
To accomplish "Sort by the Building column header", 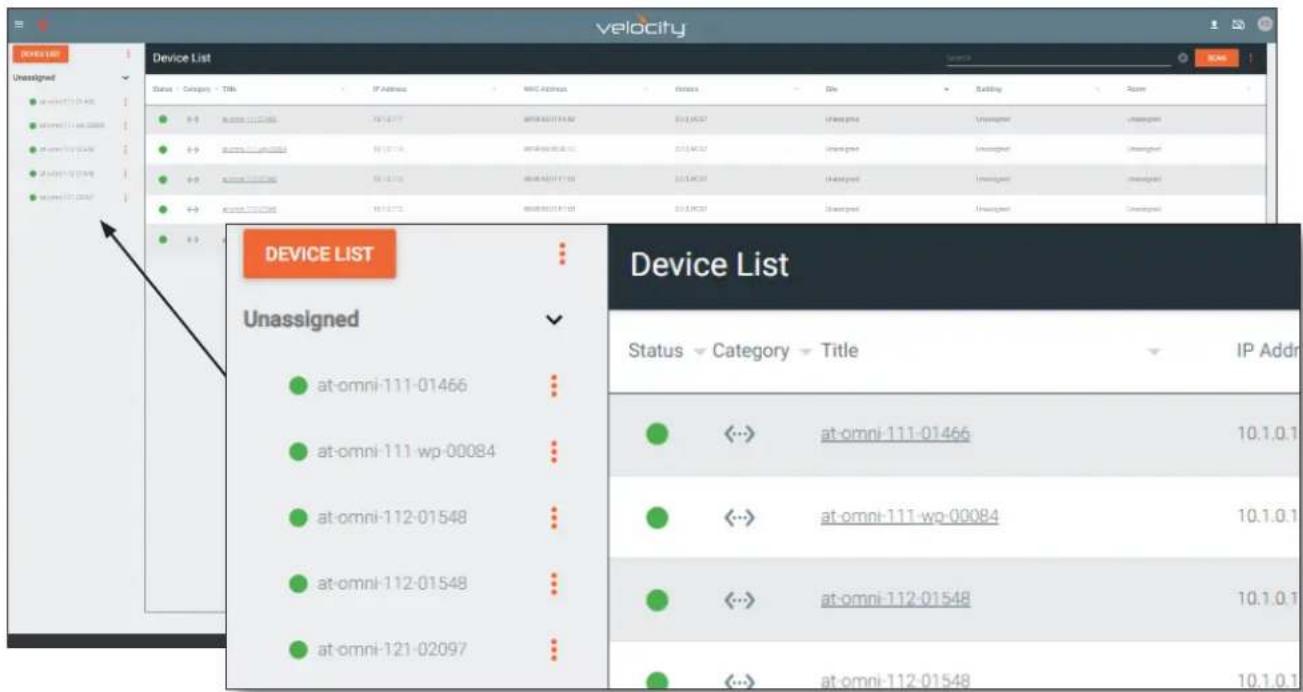I will (x=988, y=89).
